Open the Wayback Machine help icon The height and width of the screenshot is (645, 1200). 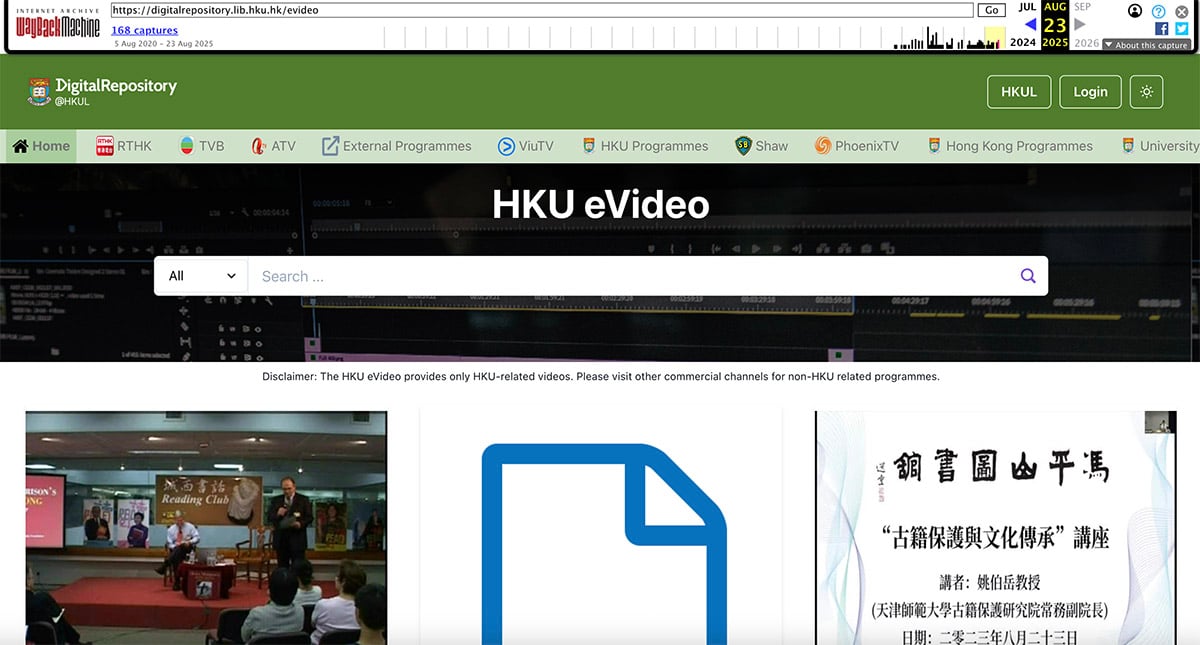(x=1159, y=11)
